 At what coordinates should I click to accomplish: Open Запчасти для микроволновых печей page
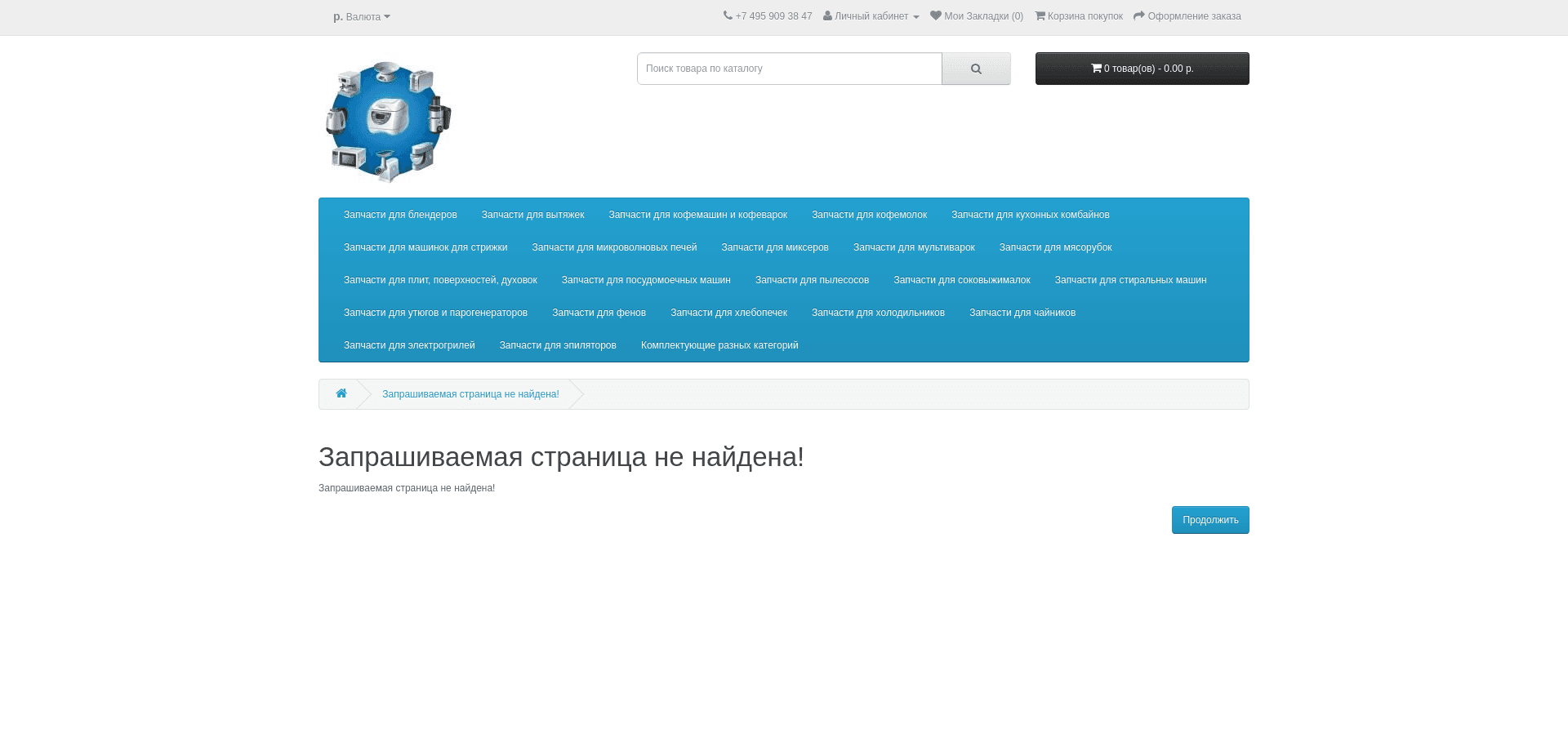point(614,246)
